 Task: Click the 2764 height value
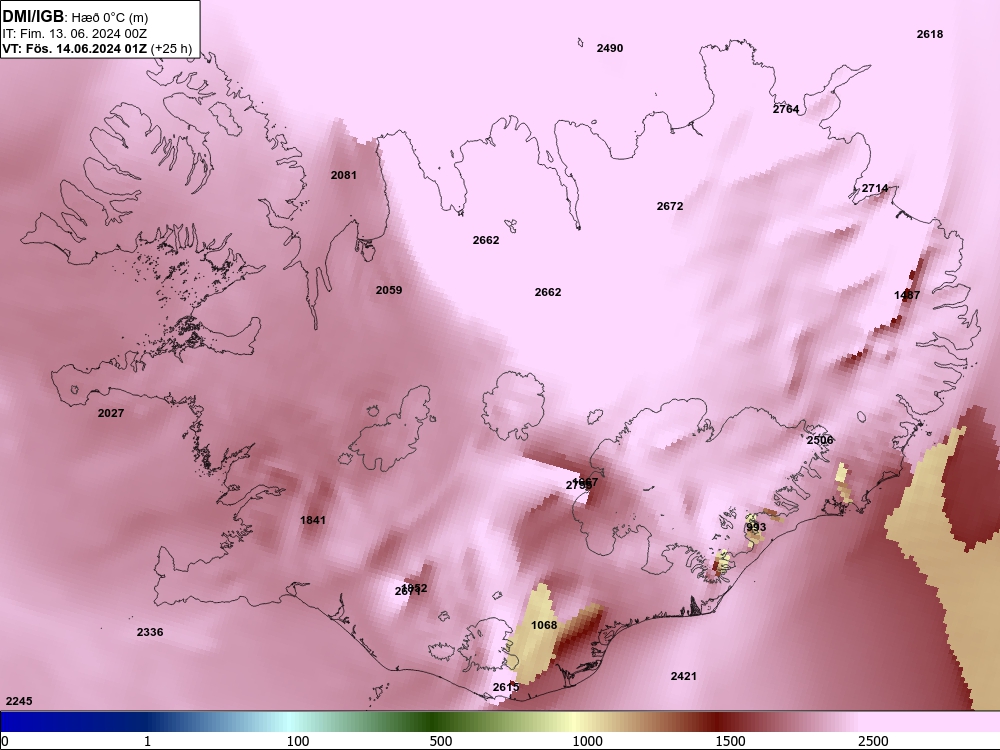pos(786,109)
